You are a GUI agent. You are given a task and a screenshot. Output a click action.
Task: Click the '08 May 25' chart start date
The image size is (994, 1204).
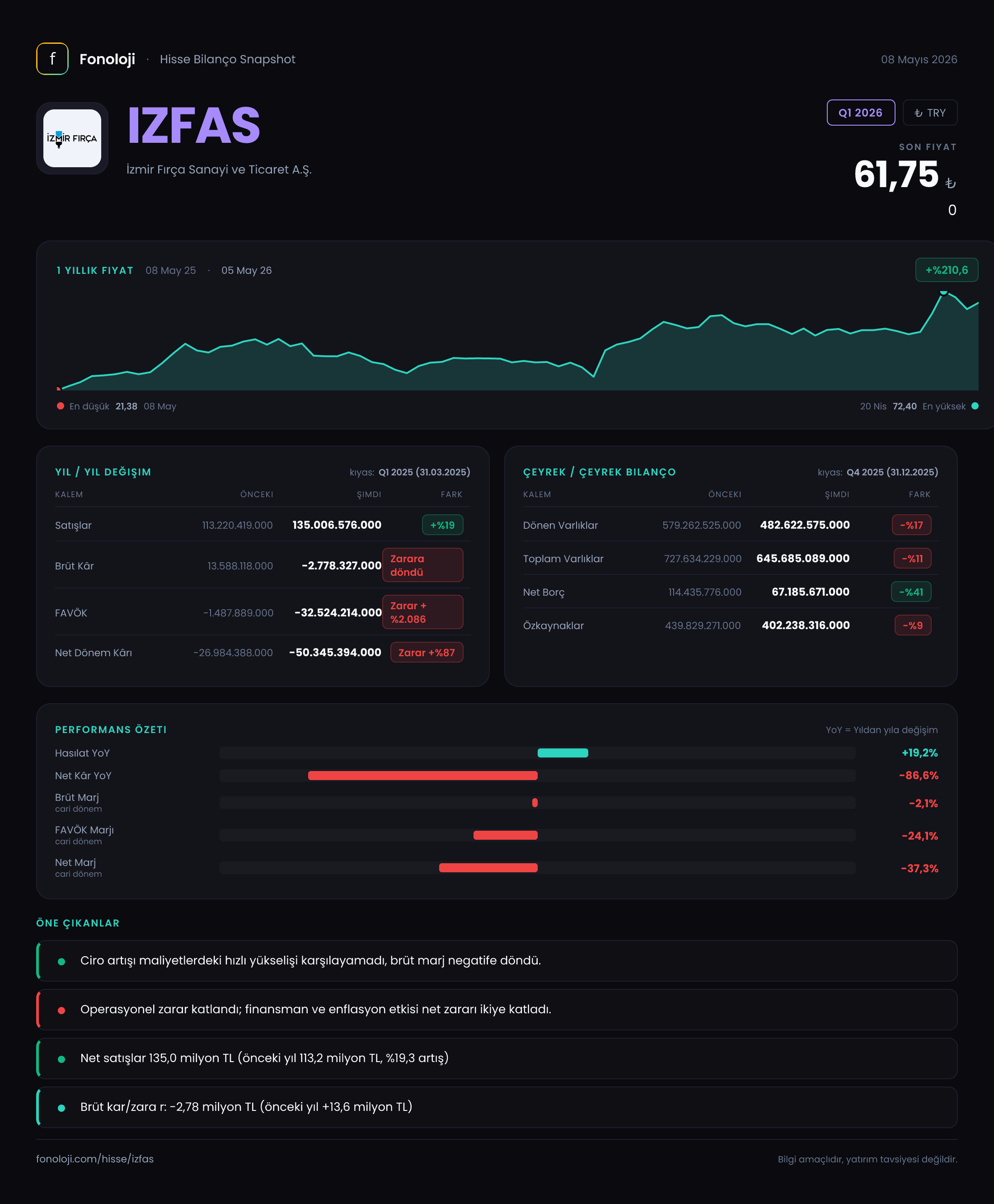171,270
